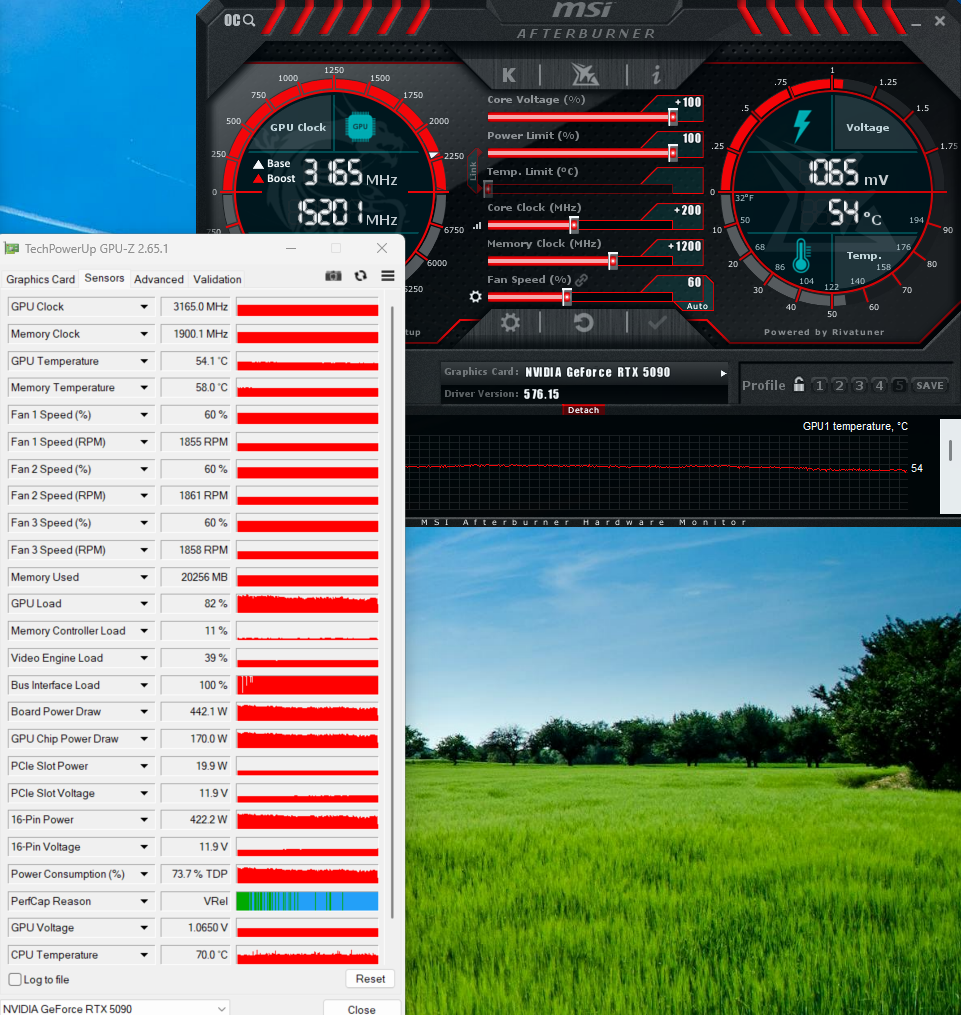961x1015 pixels.
Task: Open the Kombustor stress test (K) icon
Action: [509, 75]
